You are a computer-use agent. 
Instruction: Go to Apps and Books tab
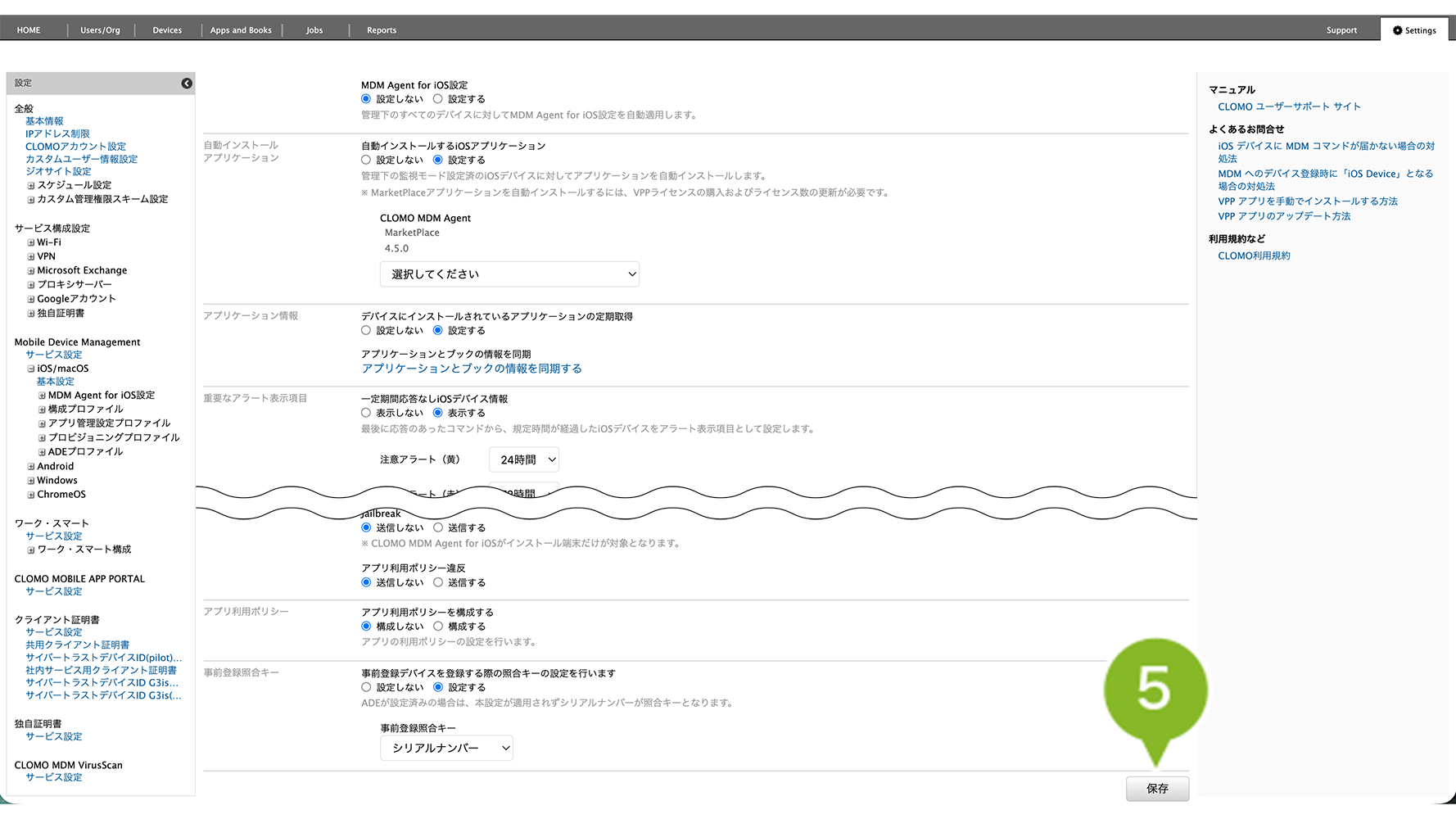click(241, 30)
